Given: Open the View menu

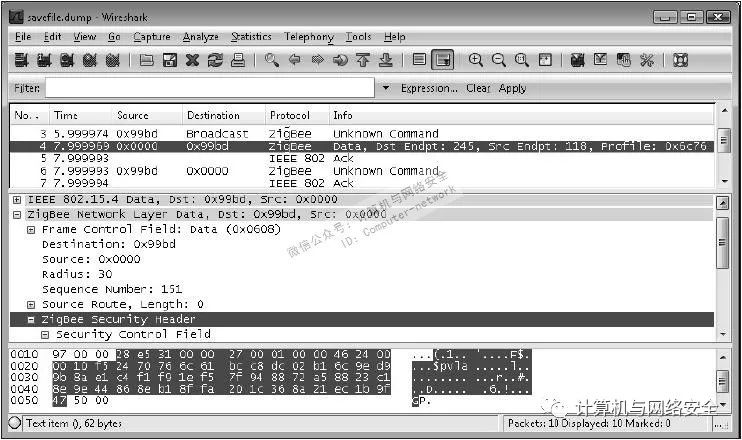Looking at the screenshot, I should 85,37.
